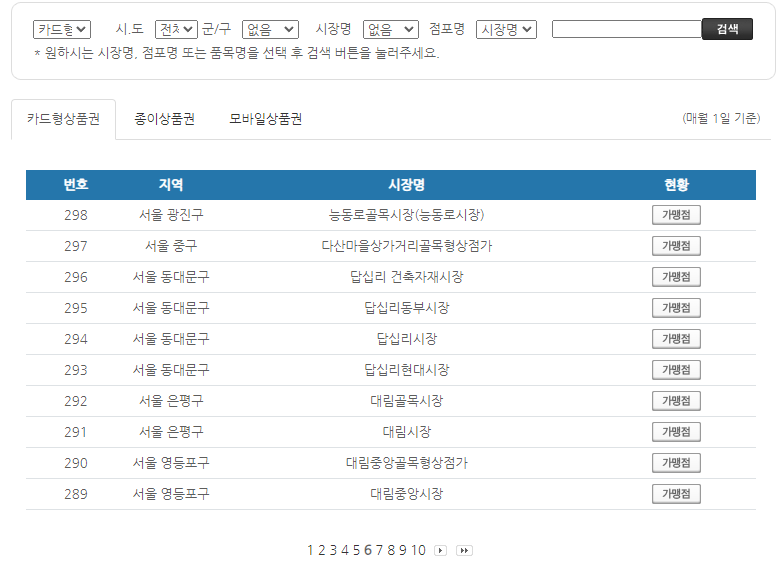Select market name 능동로골목시장(능동로시장)
Viewport: 782px width, 568px height.
tap(406, 215)
